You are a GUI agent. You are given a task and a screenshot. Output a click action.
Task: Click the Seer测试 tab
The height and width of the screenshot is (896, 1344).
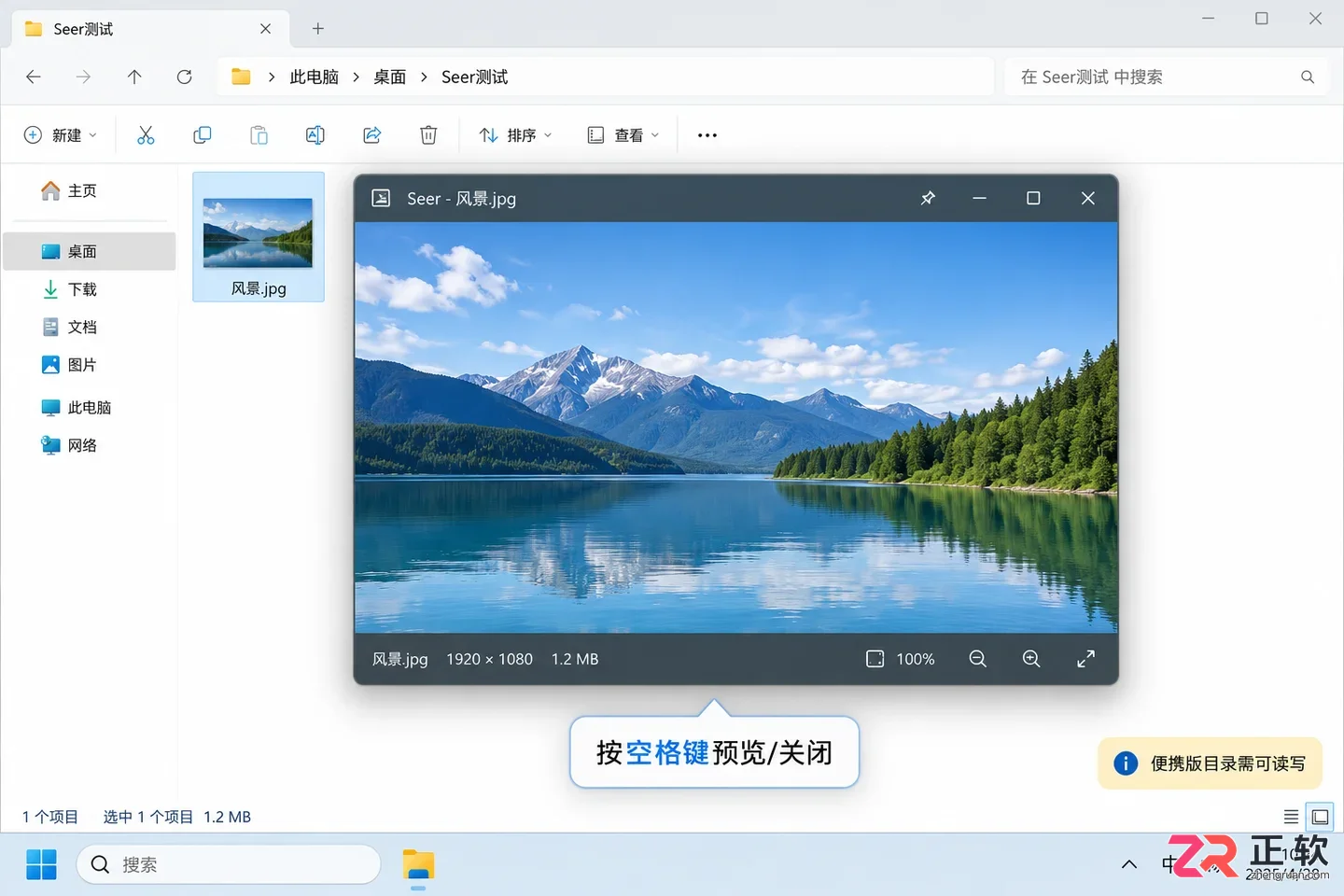tap(151, 29)
